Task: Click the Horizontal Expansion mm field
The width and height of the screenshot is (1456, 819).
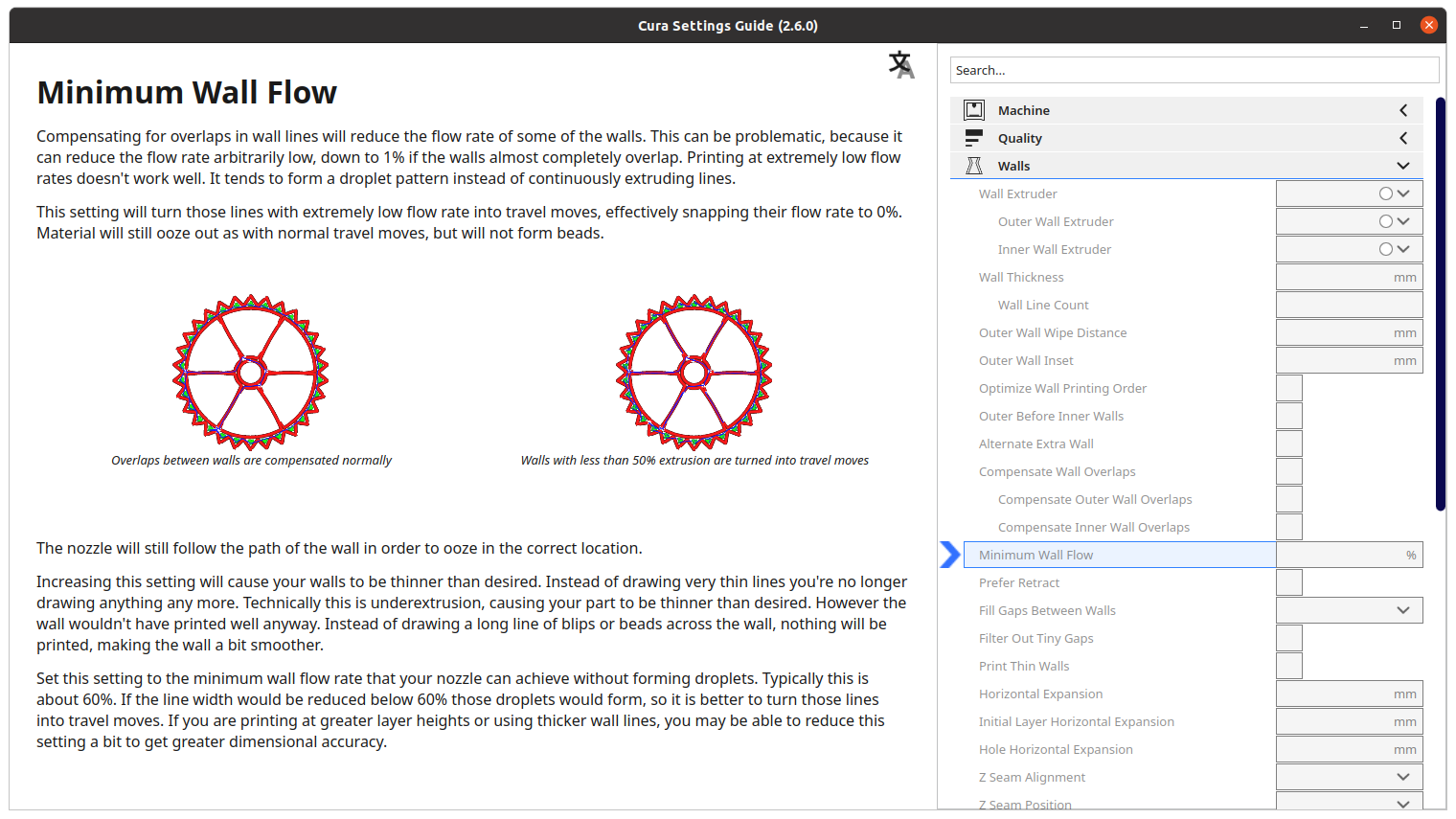Action: [x=1350, y=694]
